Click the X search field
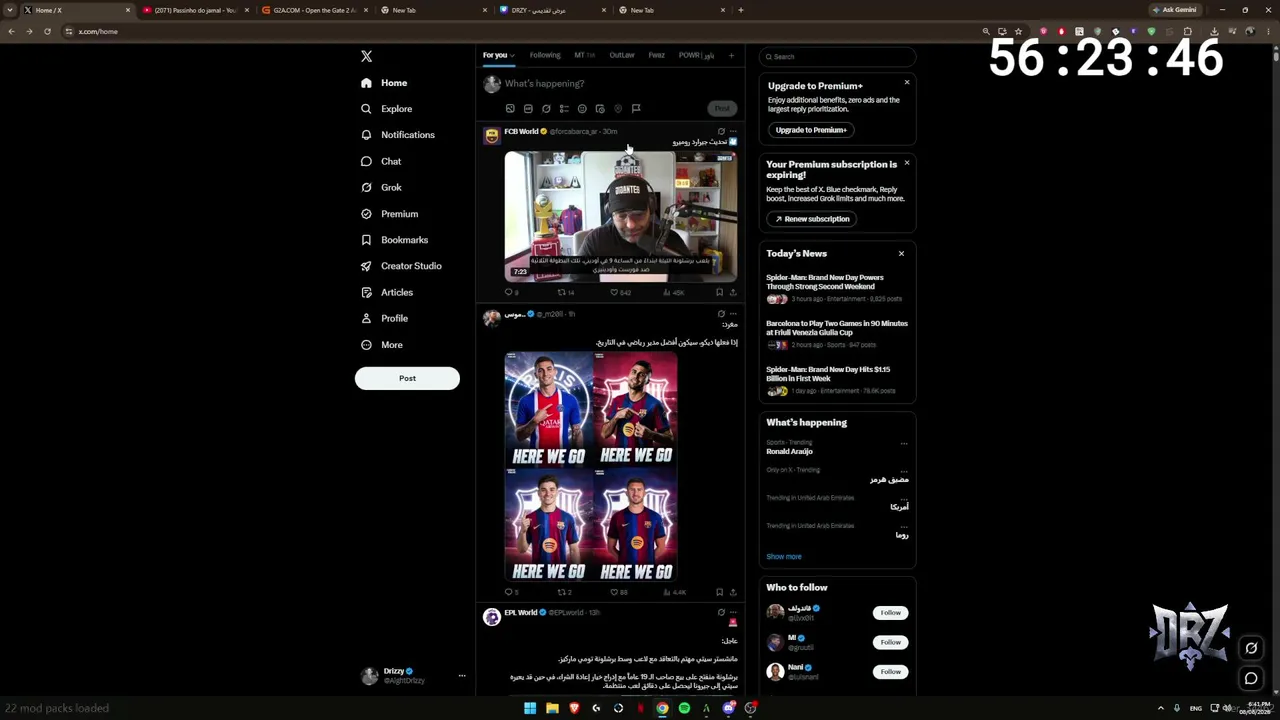Viewport: 1280px width, 720px height. coord(838,57)
